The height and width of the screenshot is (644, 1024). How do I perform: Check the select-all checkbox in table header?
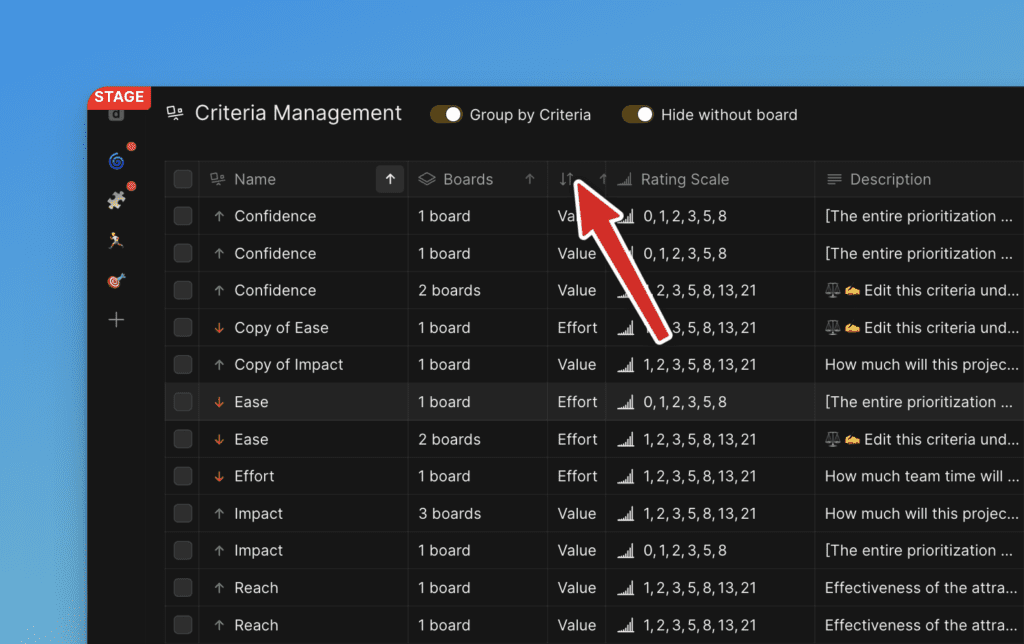(183, 180)
